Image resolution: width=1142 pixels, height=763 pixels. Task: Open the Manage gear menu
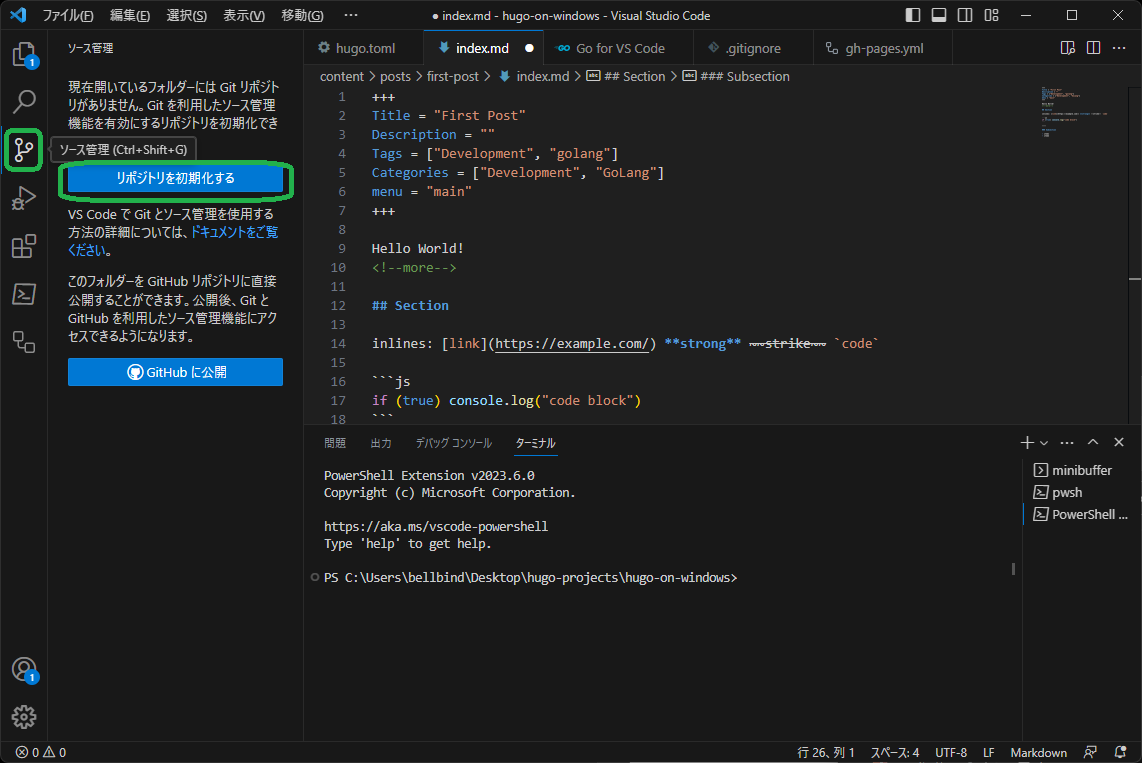coord(24,717)
